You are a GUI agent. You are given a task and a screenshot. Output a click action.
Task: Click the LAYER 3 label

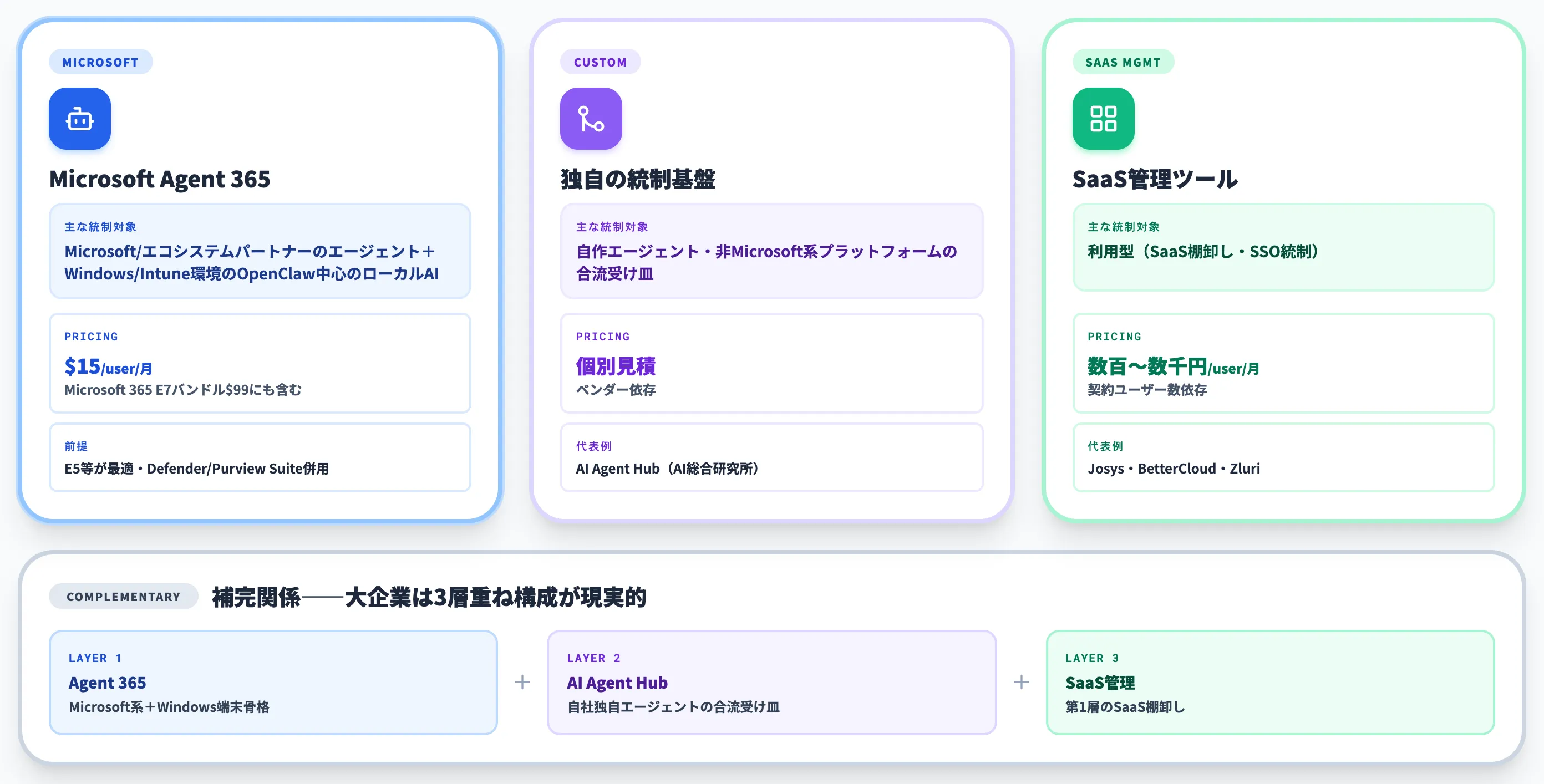[x=1092, y=658]
